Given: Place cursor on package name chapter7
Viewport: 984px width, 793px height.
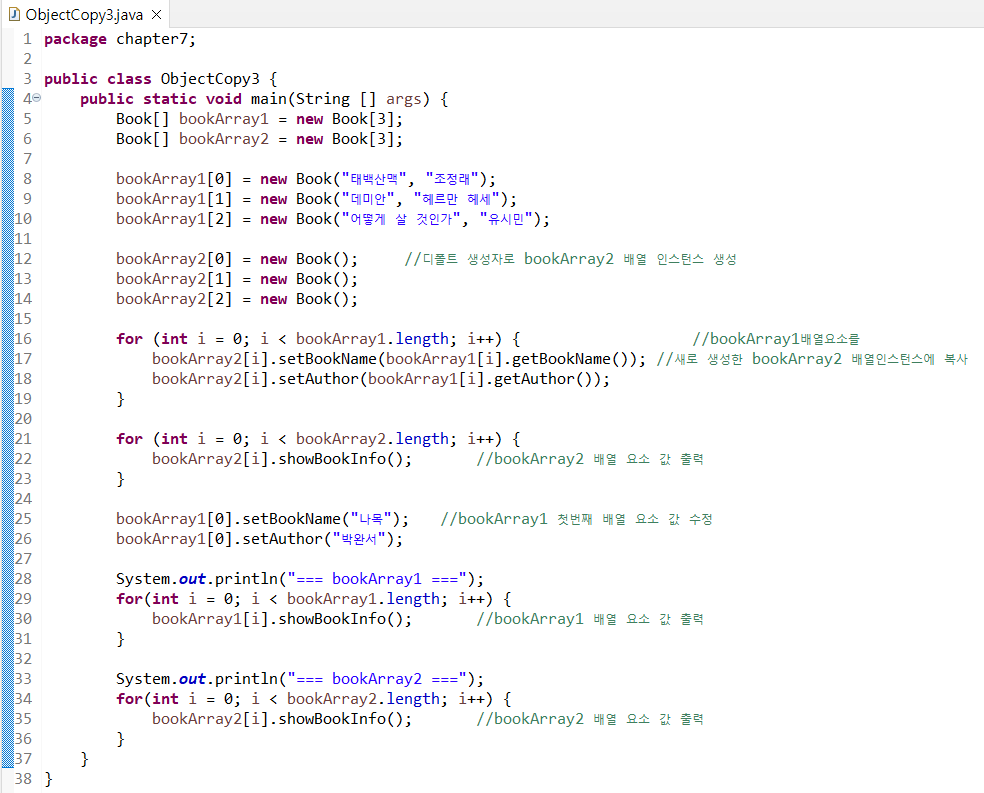Looking at the screenshot, I should 155,39.
